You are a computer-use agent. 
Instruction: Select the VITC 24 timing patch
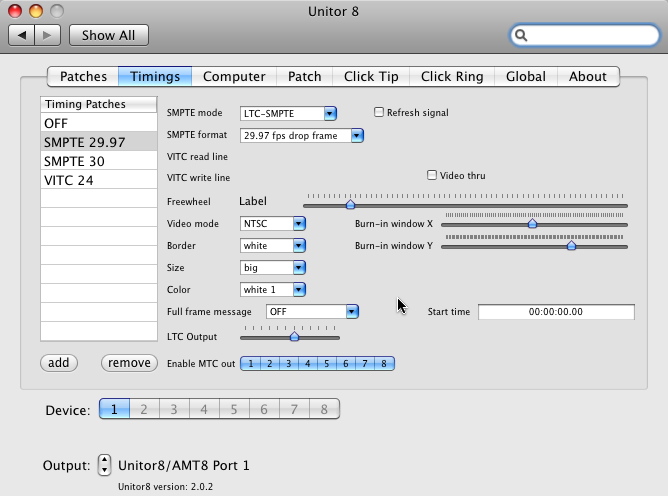click(99, 180)
